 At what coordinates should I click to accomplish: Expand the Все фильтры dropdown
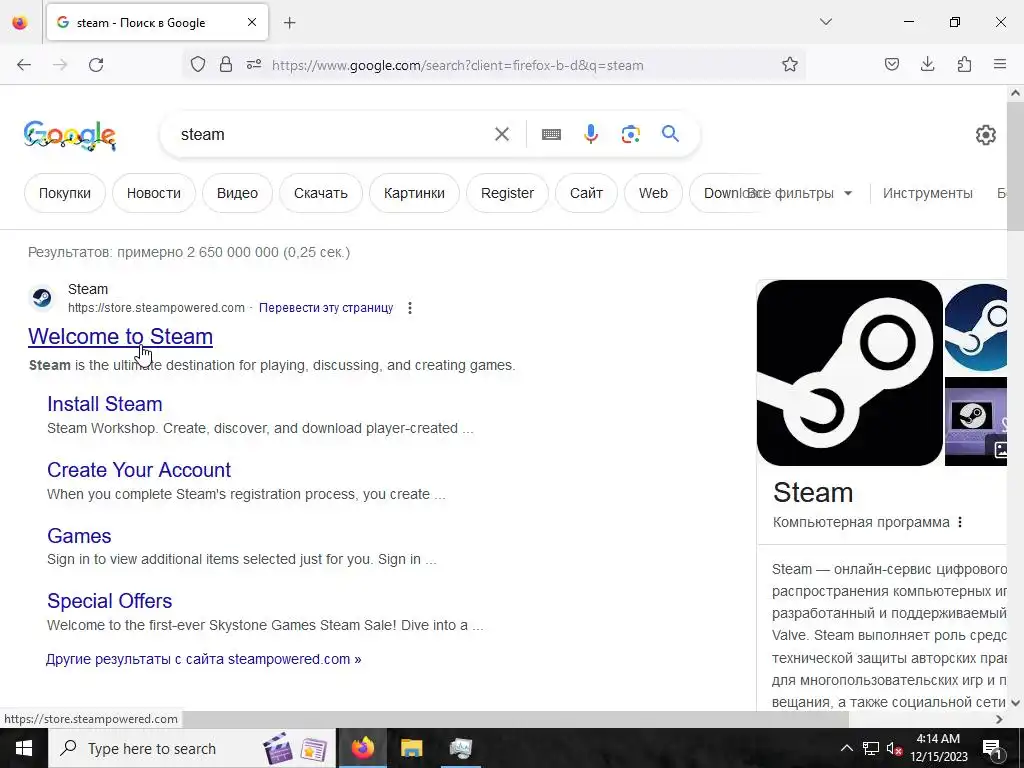800,193
